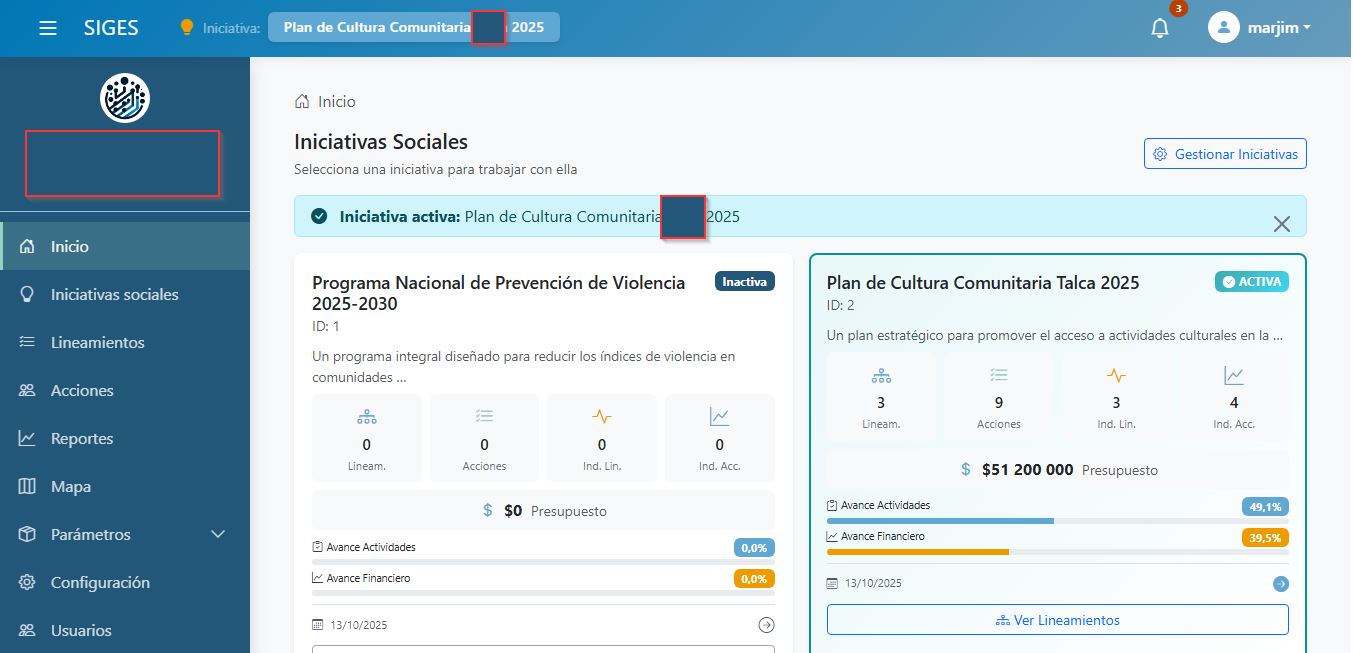Click Ver Lineamientos on the Talca plan card
Viewport: 1353px width, 653px height.
tap(1057, 619)
